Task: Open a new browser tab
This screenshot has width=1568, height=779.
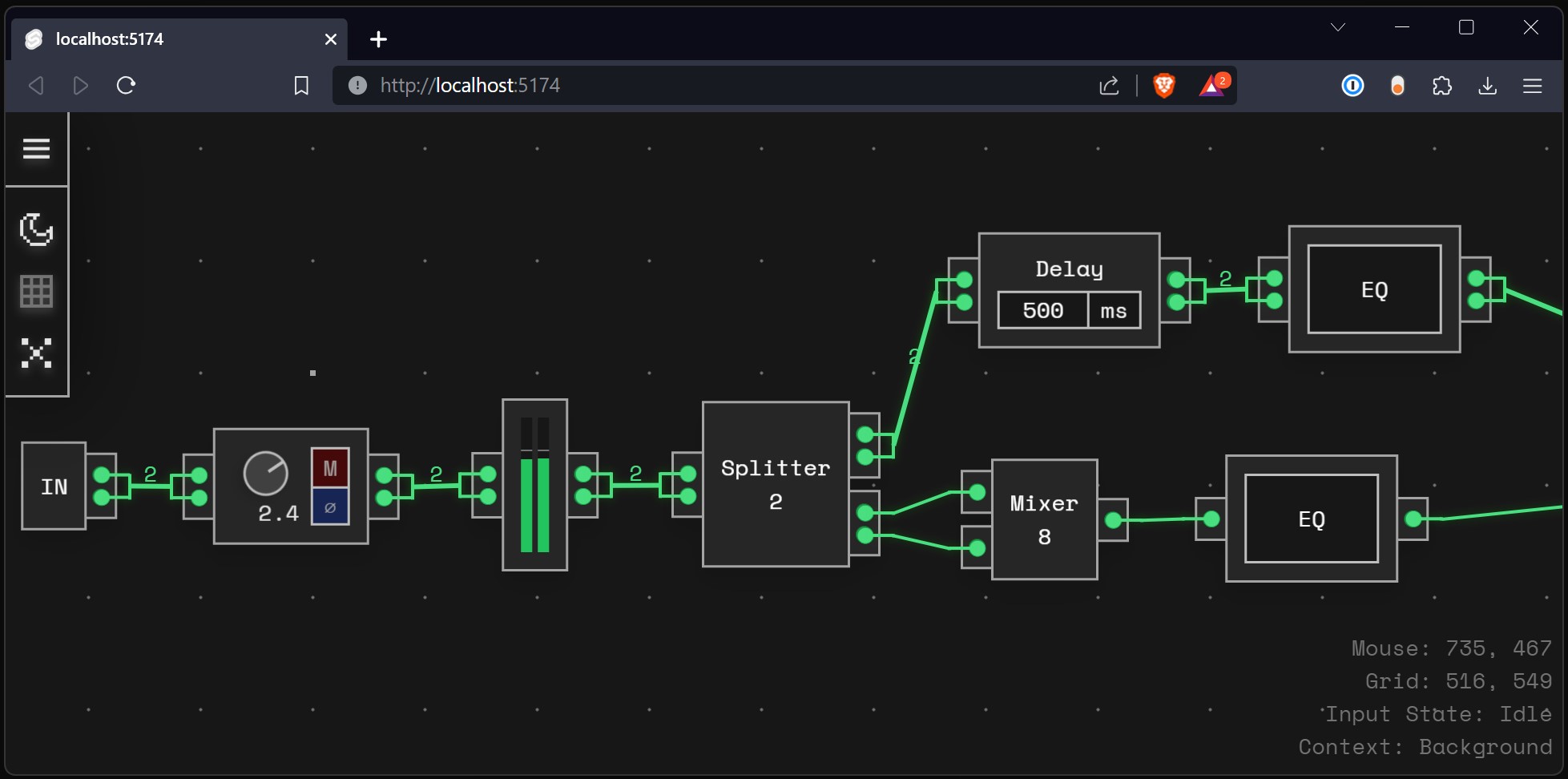Action: [x=378, y=39]
